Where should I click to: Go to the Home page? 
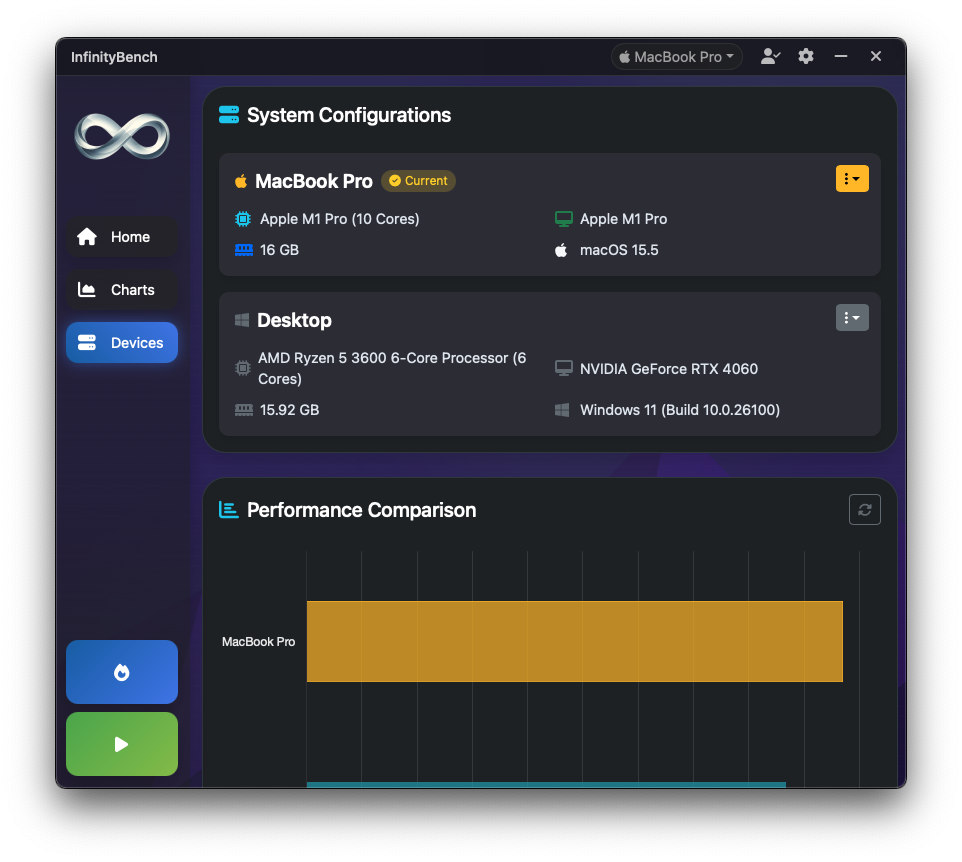[121, 237]
